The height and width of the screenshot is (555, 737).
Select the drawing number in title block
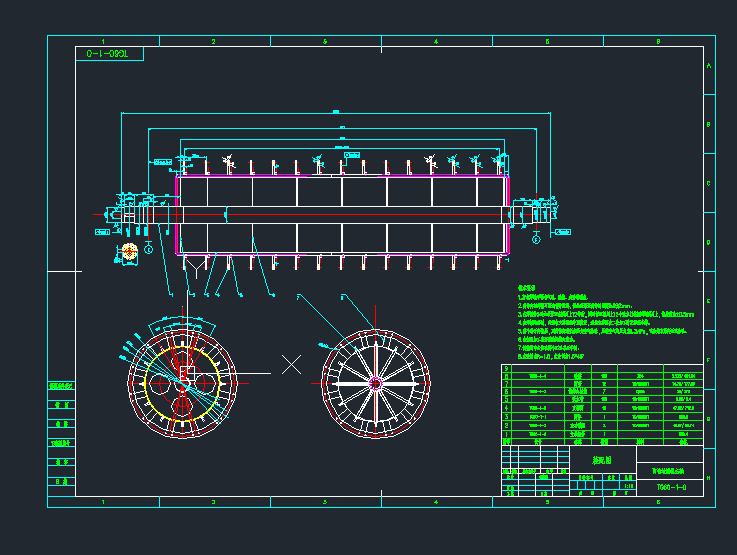pos(670,488)
